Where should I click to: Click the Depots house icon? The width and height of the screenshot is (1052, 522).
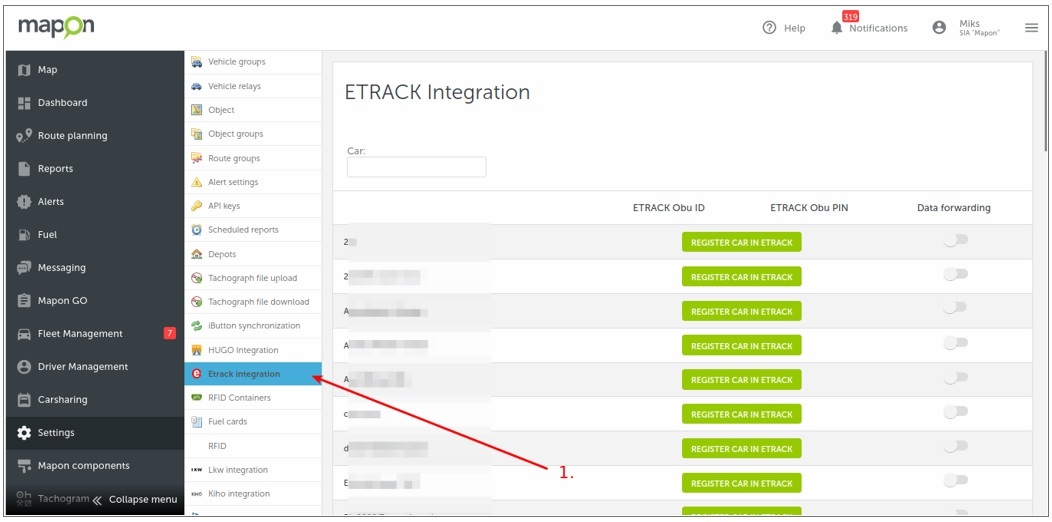point(197,254)
